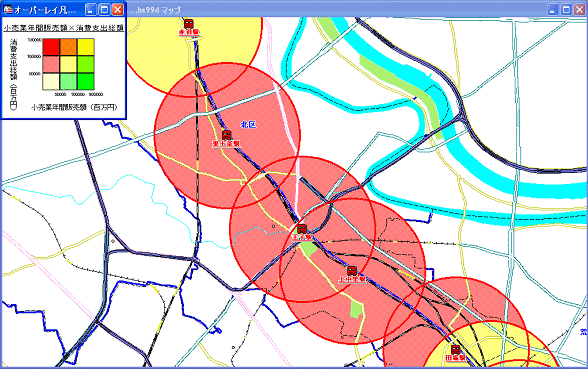Select the orange swatch in the legend grid
The height and width of the screenshot is (369, 588).
(68, 47)
